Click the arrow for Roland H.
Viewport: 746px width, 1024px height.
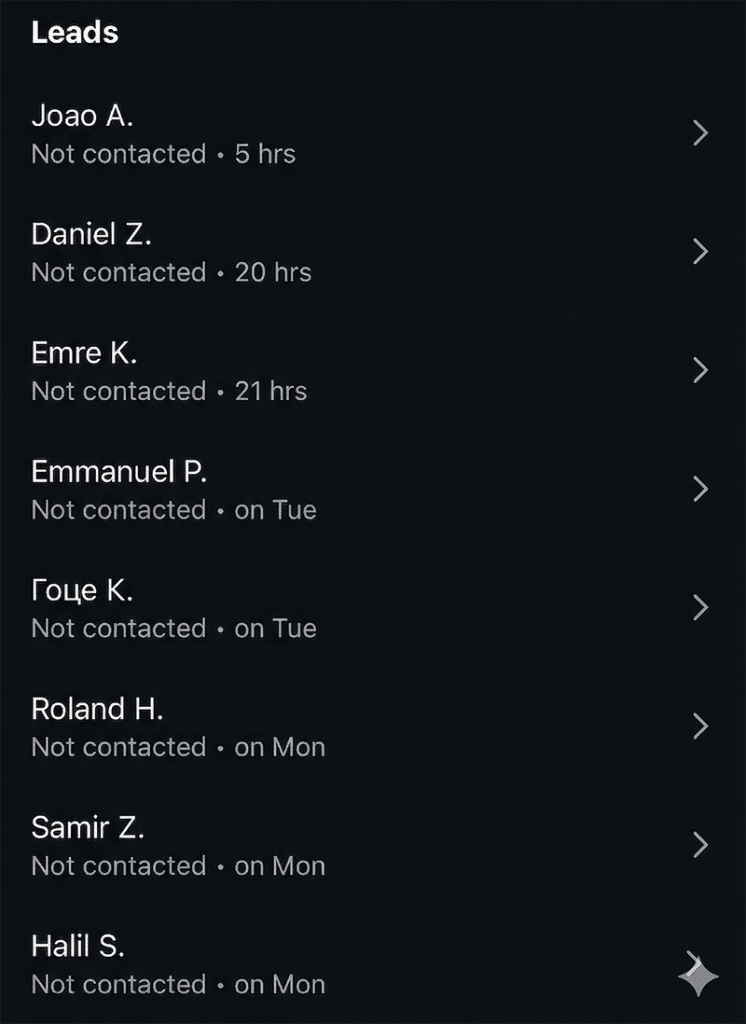pos(700,726)
